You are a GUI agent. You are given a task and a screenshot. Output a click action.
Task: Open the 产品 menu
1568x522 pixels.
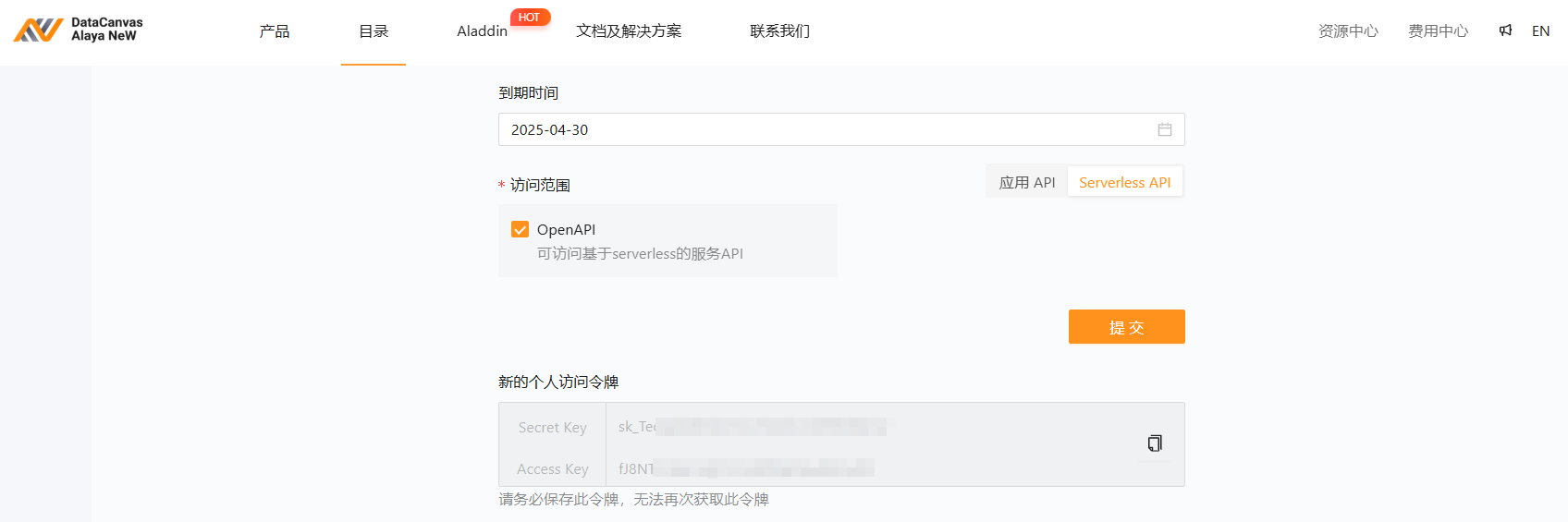point(275,31)
